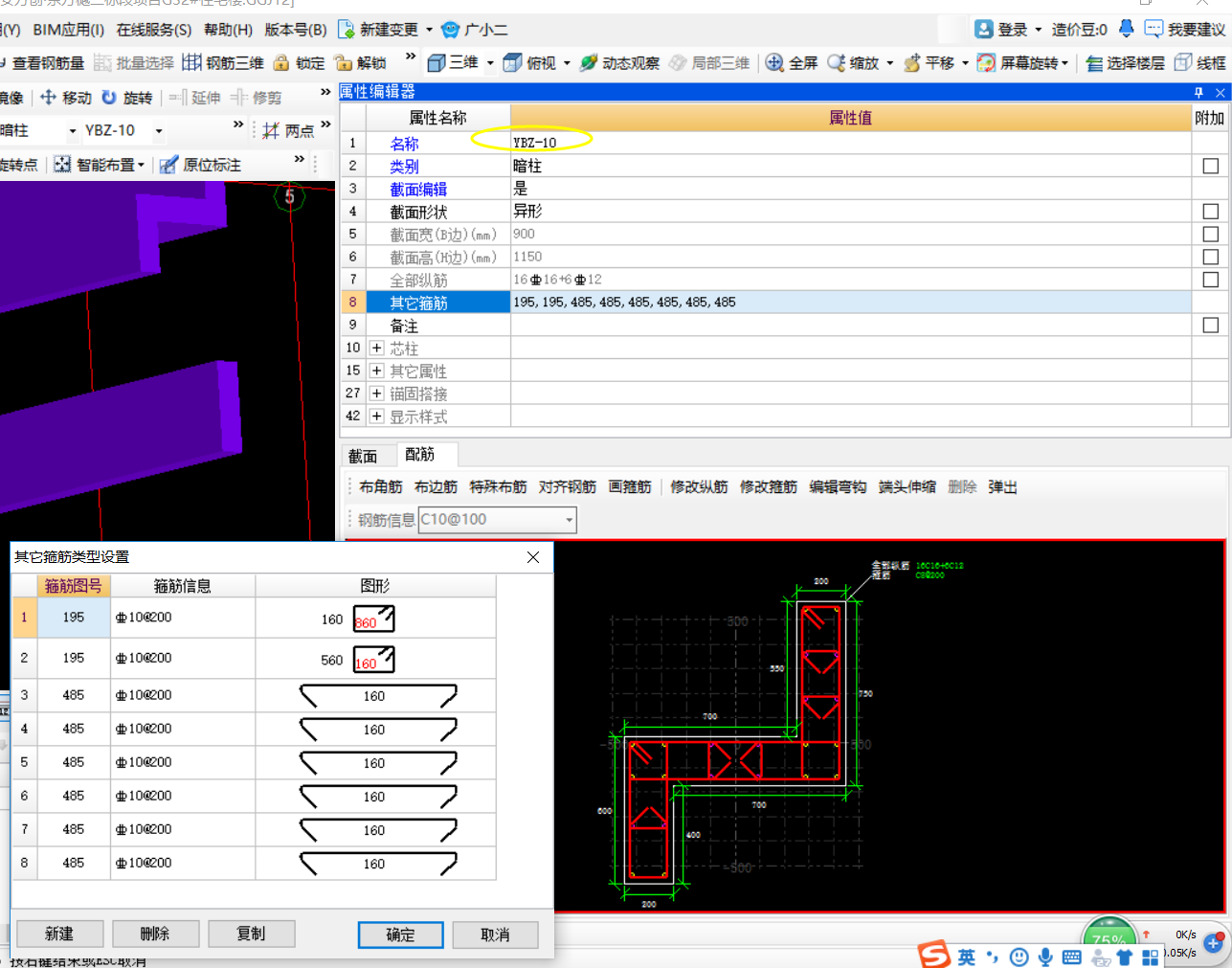This screenshot has width=1232, height=968.
Task: Select the 缩放 zoom tool
Action: (x=853, y=63)
